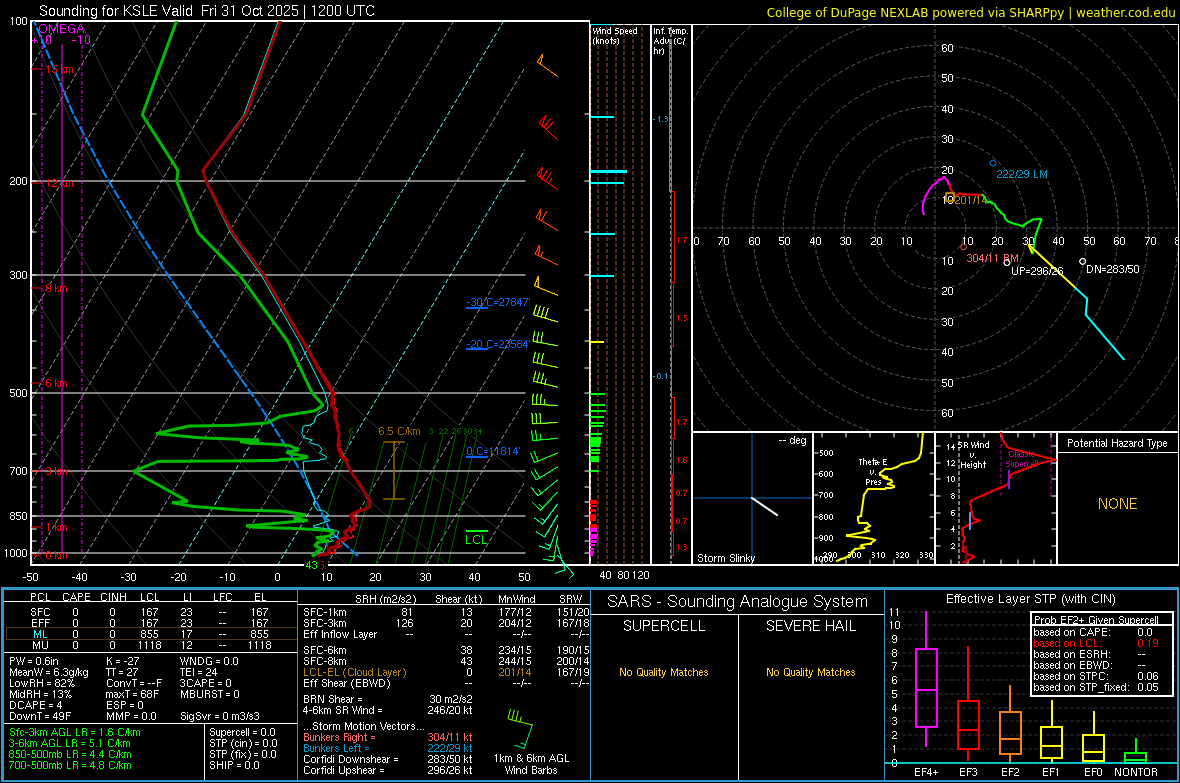Click the 'Potential Hazard Type' heading
The image size is (1180, 783).
1117,443
